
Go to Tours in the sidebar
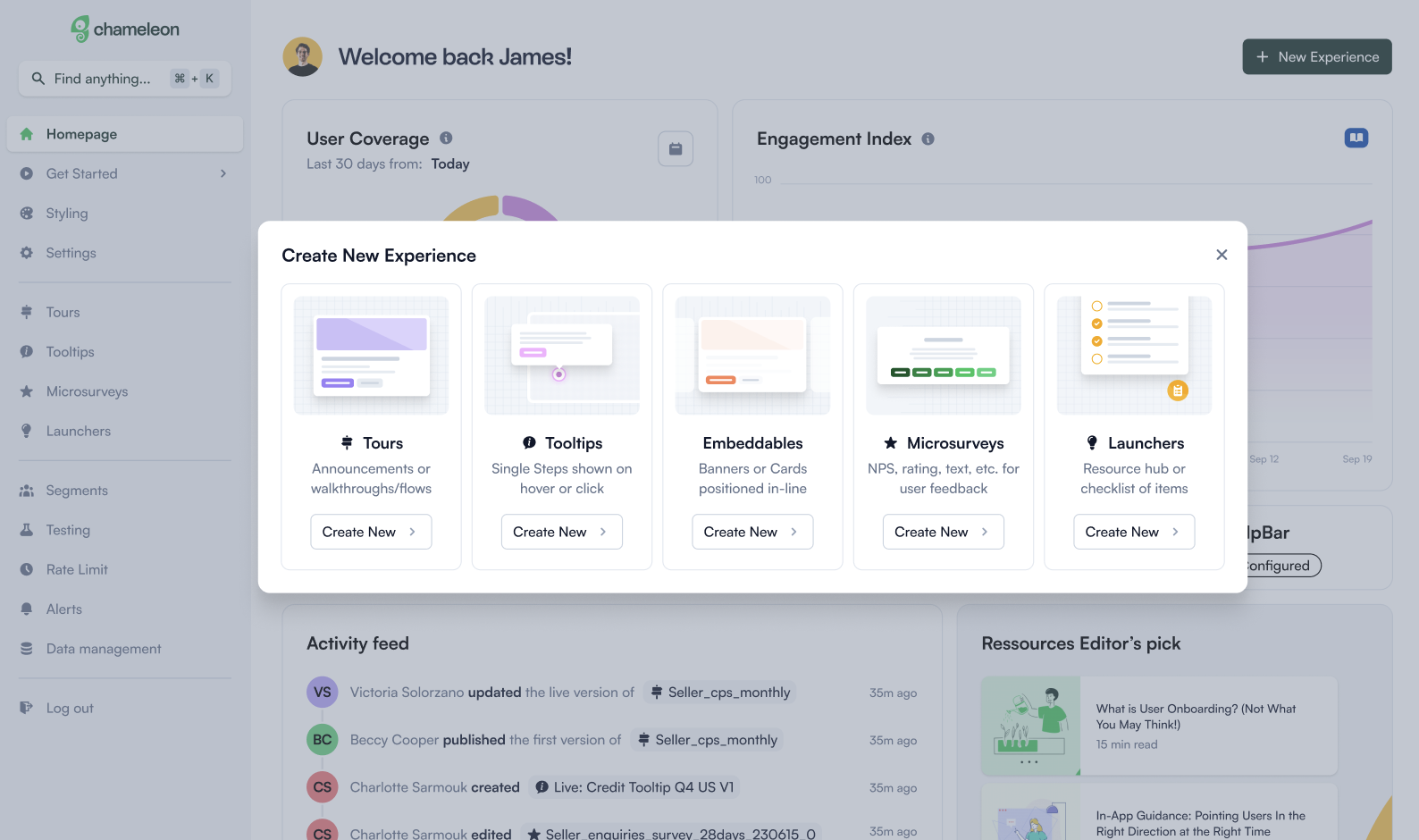[x=63, y=312]
